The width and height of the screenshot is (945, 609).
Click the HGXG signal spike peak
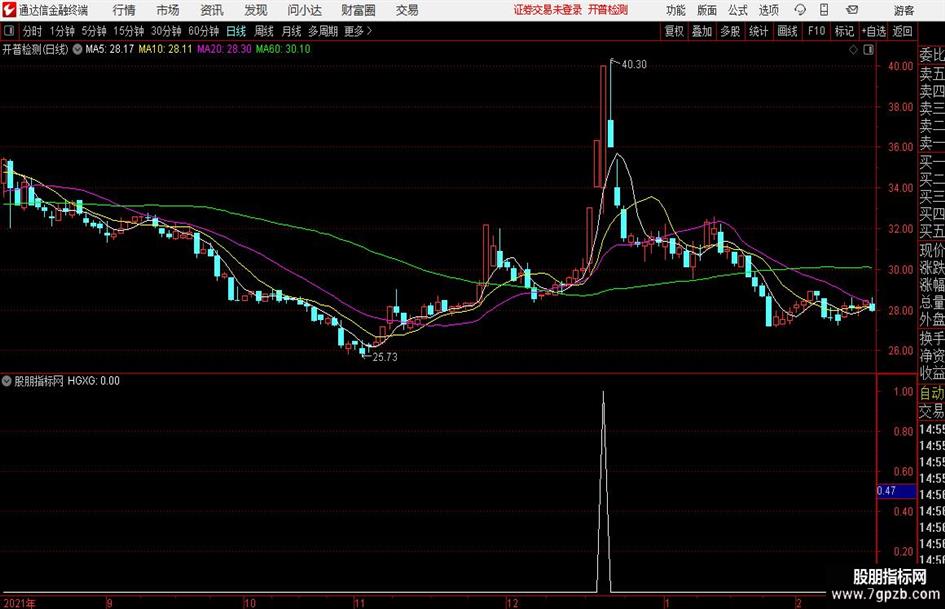[603, 393]
